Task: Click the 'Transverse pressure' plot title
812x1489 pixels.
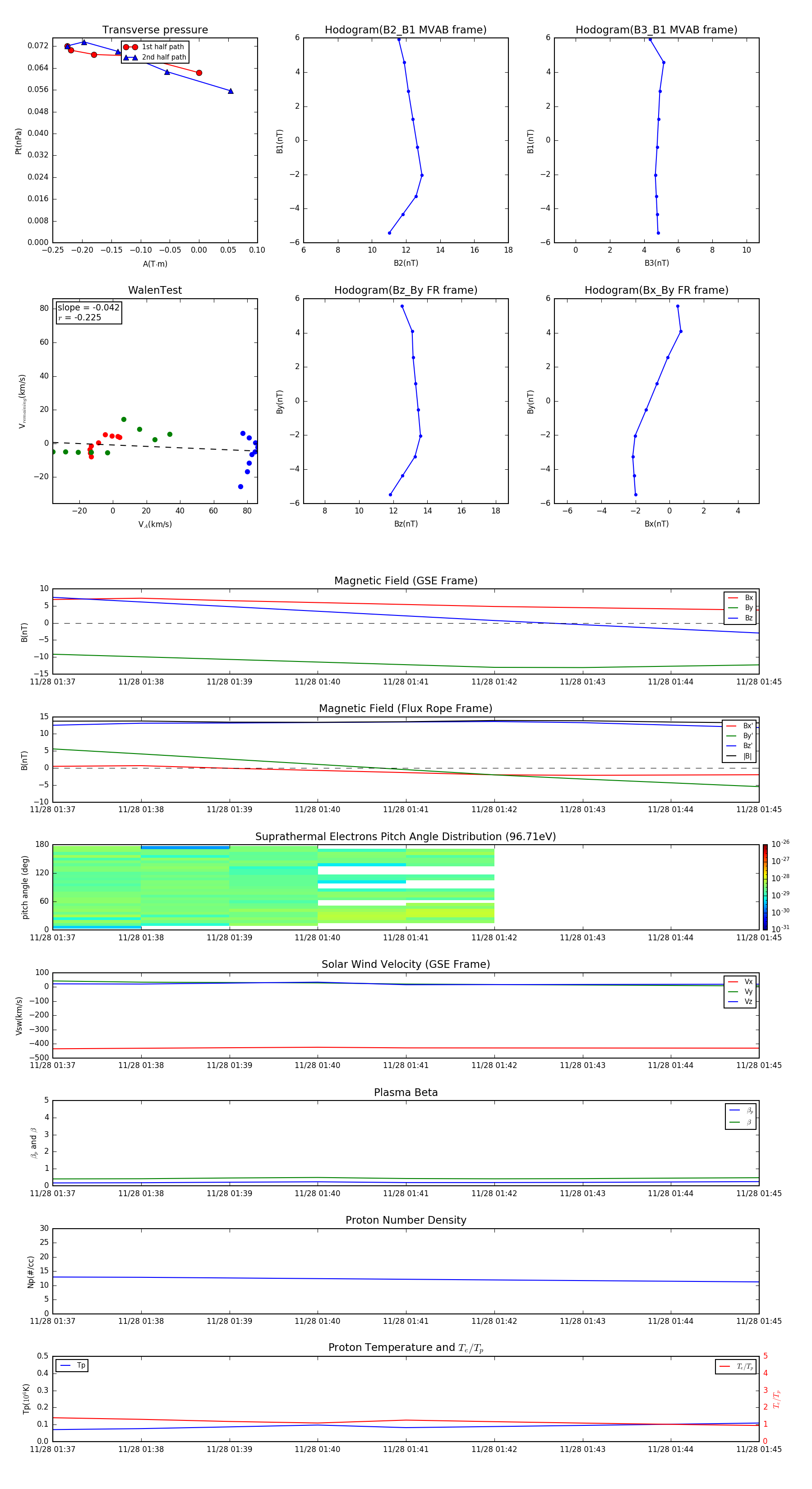Action: click(x=155, y=30)
